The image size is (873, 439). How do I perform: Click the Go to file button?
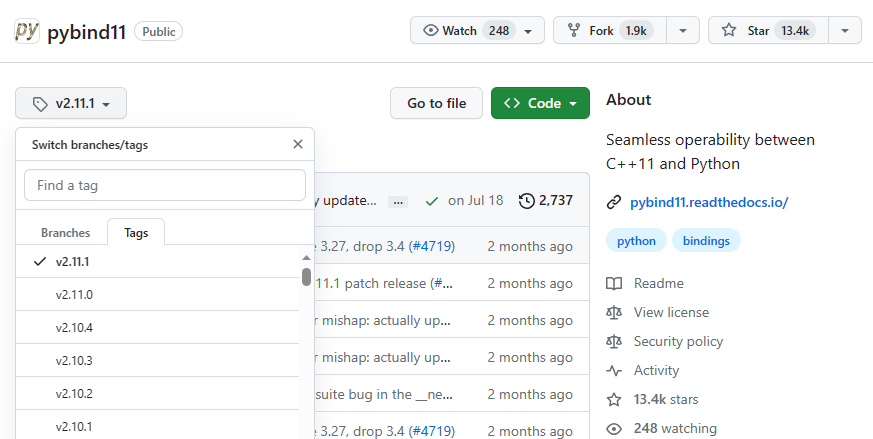(x=436, y=103)
